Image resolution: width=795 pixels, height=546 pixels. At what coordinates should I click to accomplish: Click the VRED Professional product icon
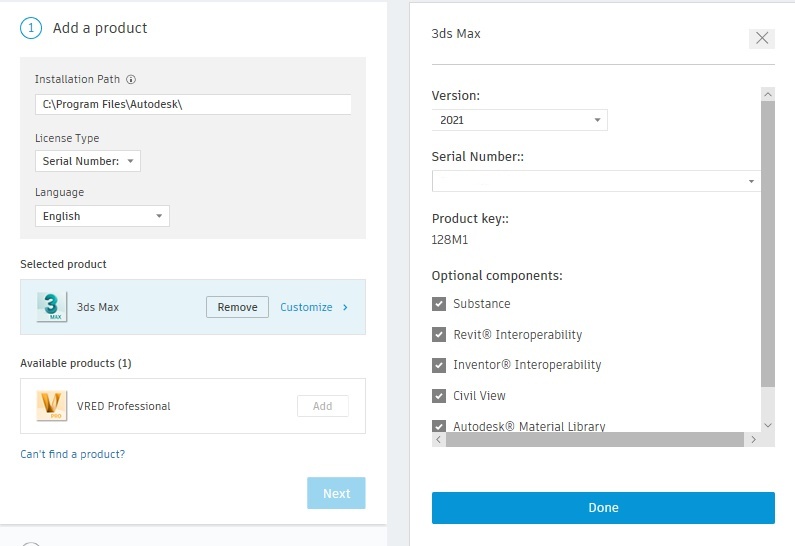coord(52,406)
